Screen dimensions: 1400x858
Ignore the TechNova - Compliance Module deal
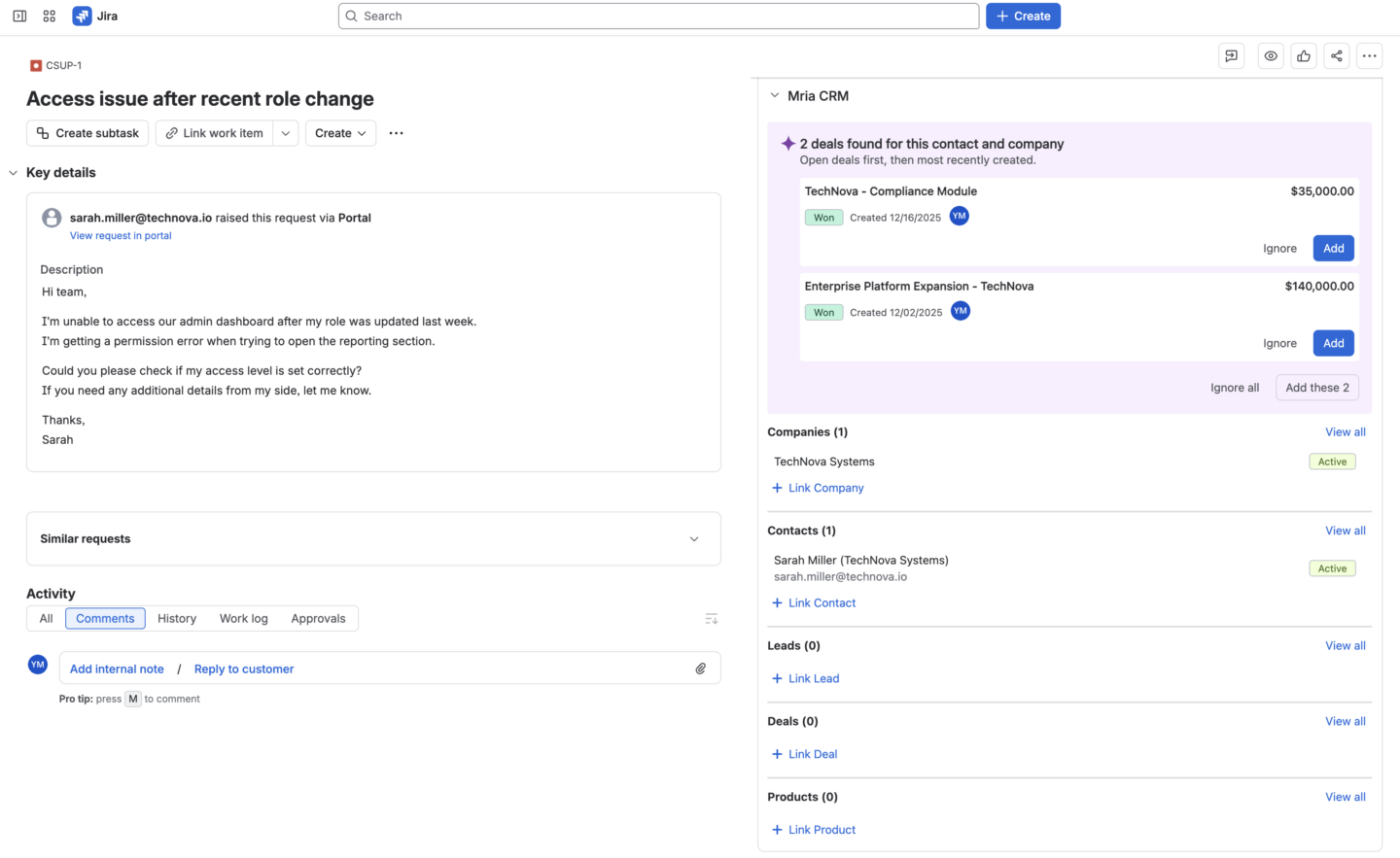pyautogui.click(x=1279, y=249)
